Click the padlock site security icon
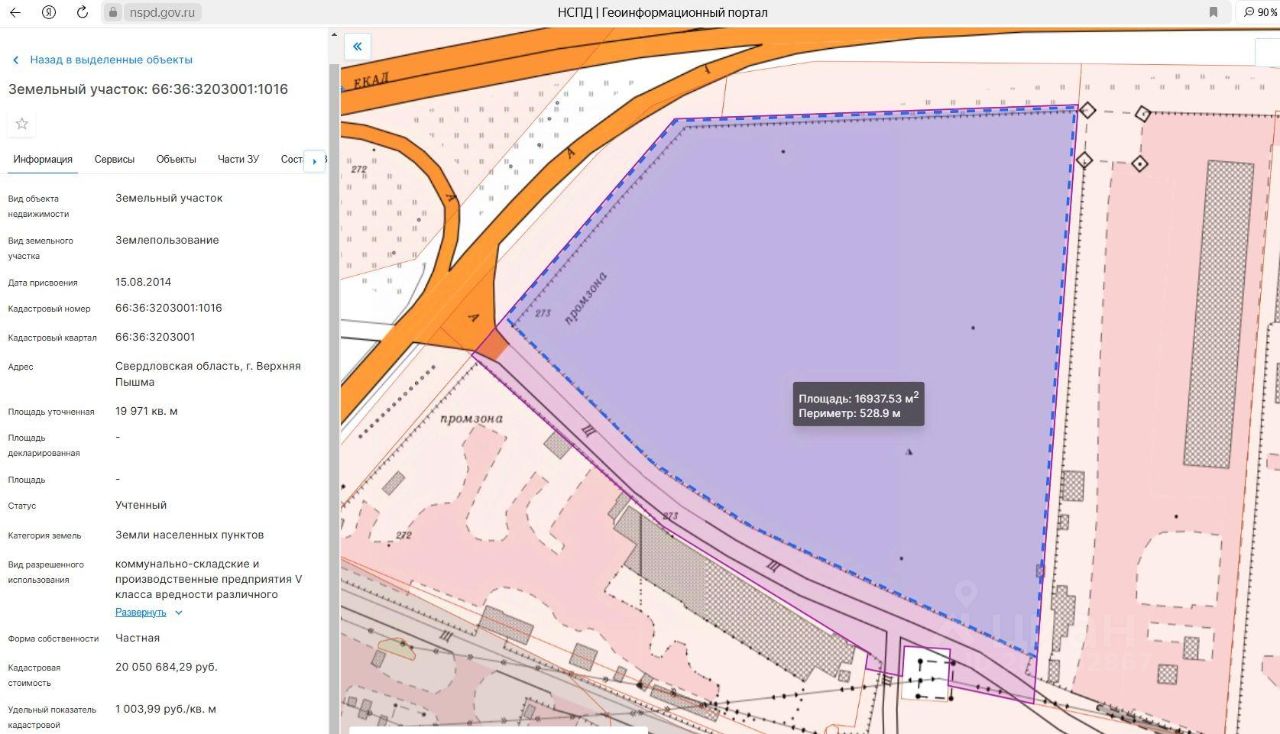The width and height of the screenshot is (1280, 734). pos(114,13)
